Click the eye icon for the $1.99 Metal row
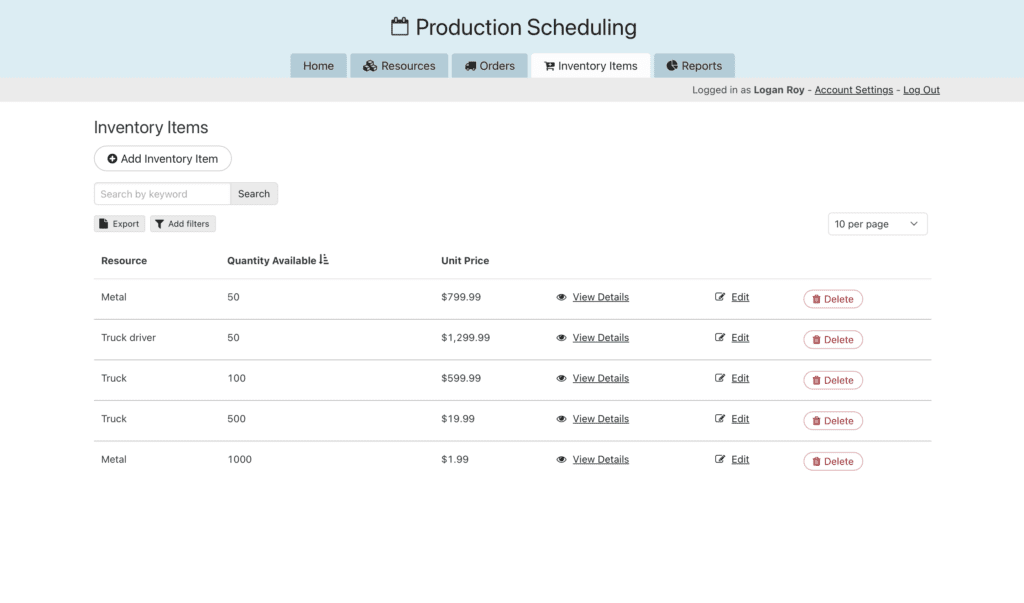1024x603 pixels. coord(562,460)
